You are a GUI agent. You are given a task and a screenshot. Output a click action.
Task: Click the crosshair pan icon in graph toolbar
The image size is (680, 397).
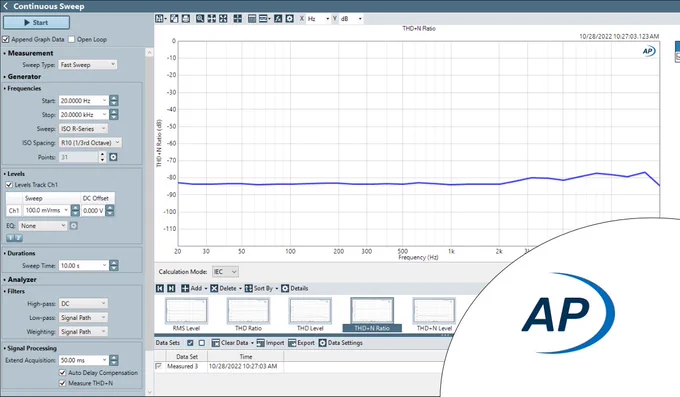point(238,19)
